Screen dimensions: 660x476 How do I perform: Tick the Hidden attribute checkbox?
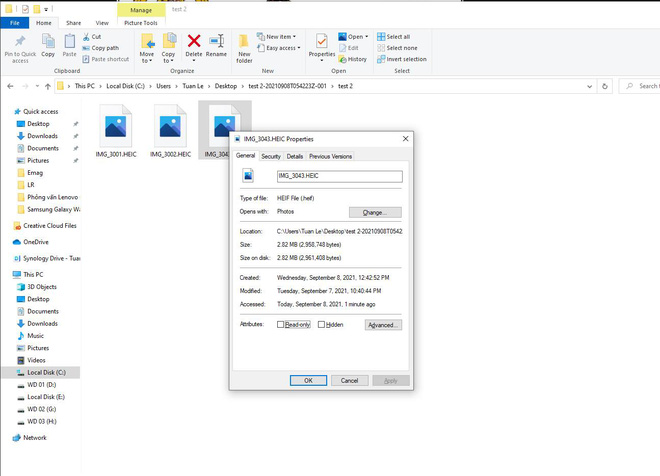[x=323, y=325]
